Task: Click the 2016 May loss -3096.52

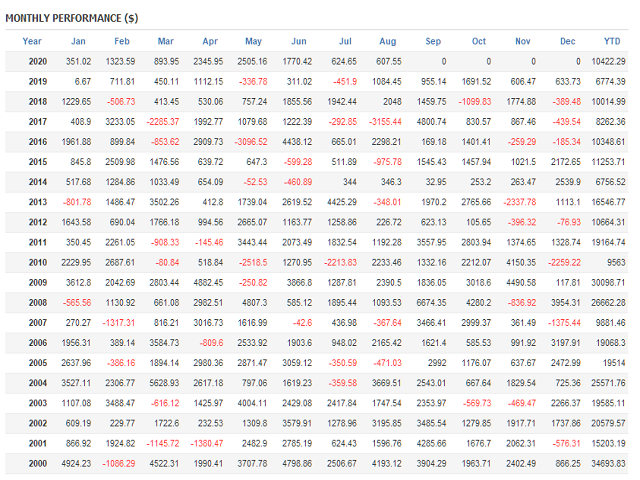Action: pos(251,142)
